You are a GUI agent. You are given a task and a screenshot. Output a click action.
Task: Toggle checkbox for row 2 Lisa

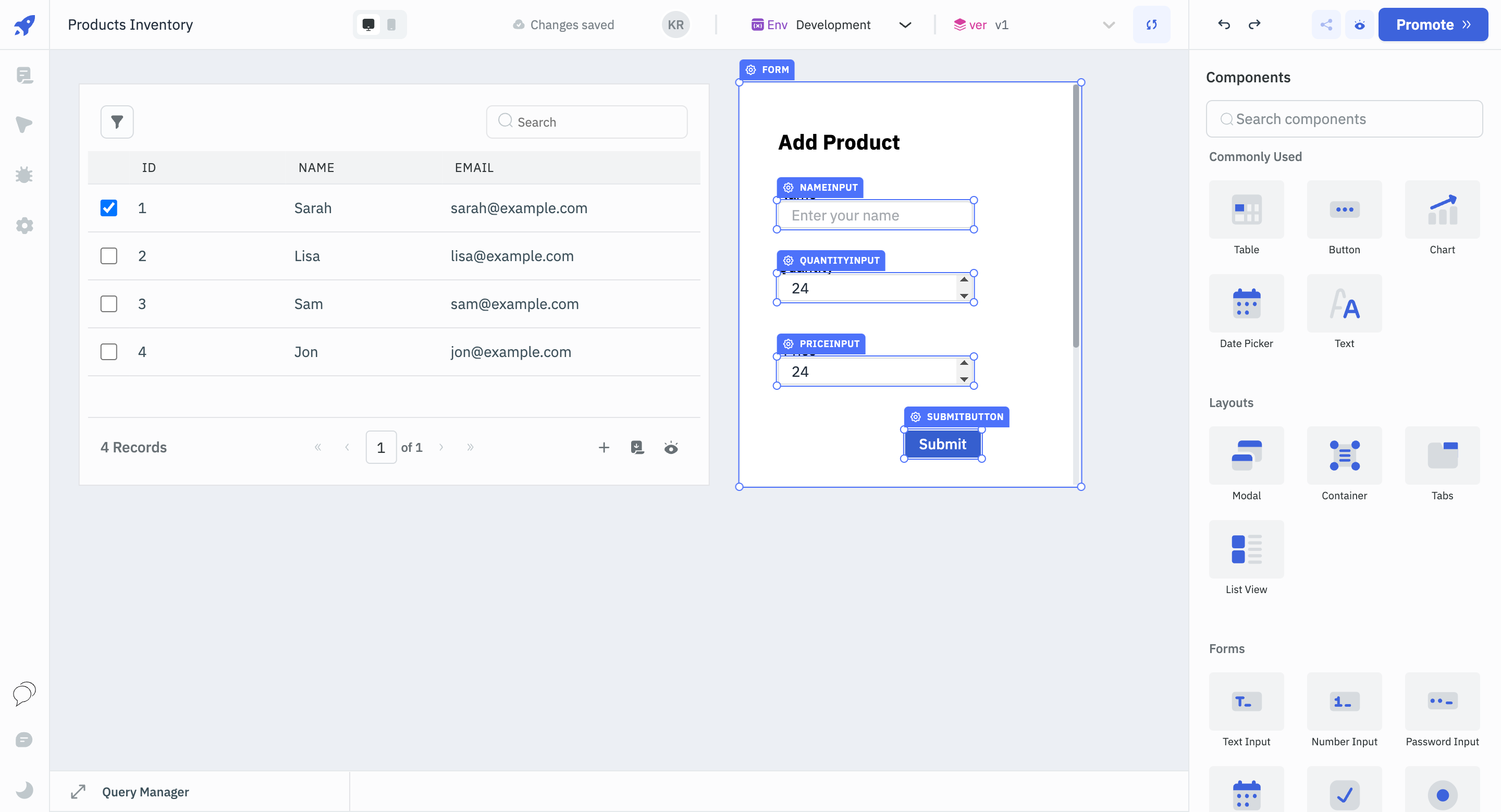[x=109, y=256]
